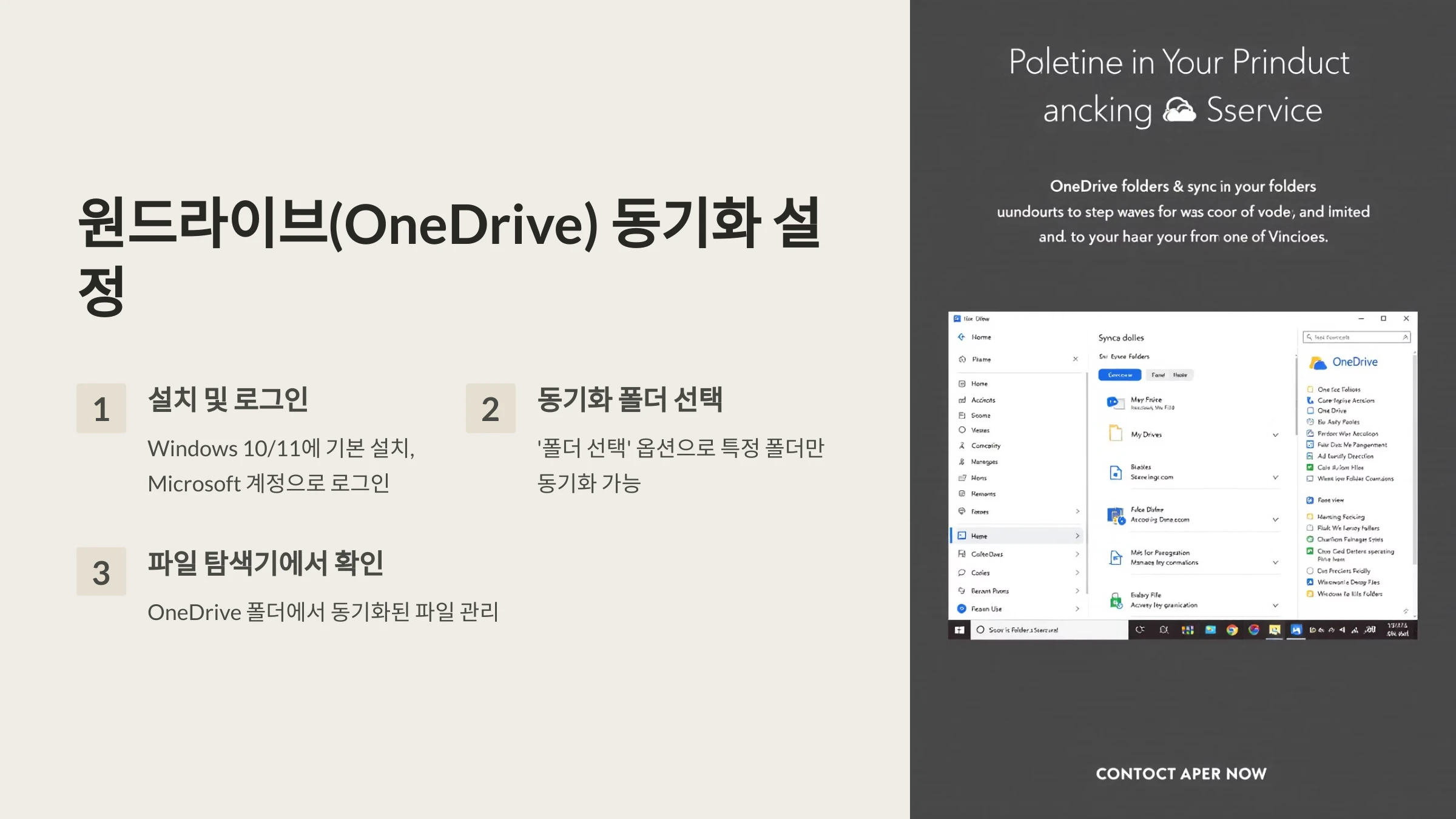Click the Falce Disfme synced computer icon

1115,516
